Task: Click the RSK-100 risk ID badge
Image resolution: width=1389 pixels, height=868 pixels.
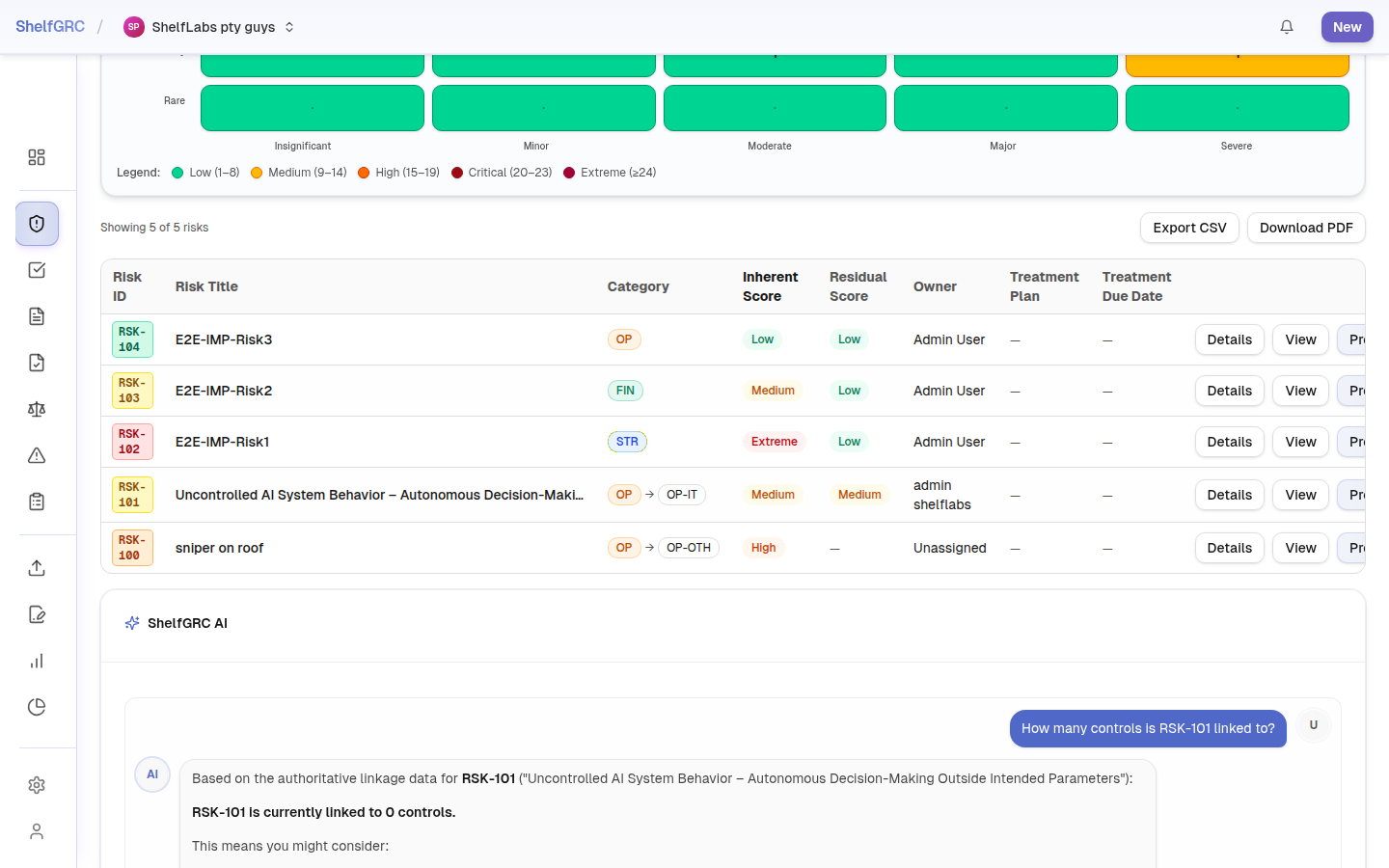Action: pyautogui.click(x=132, y=548)
